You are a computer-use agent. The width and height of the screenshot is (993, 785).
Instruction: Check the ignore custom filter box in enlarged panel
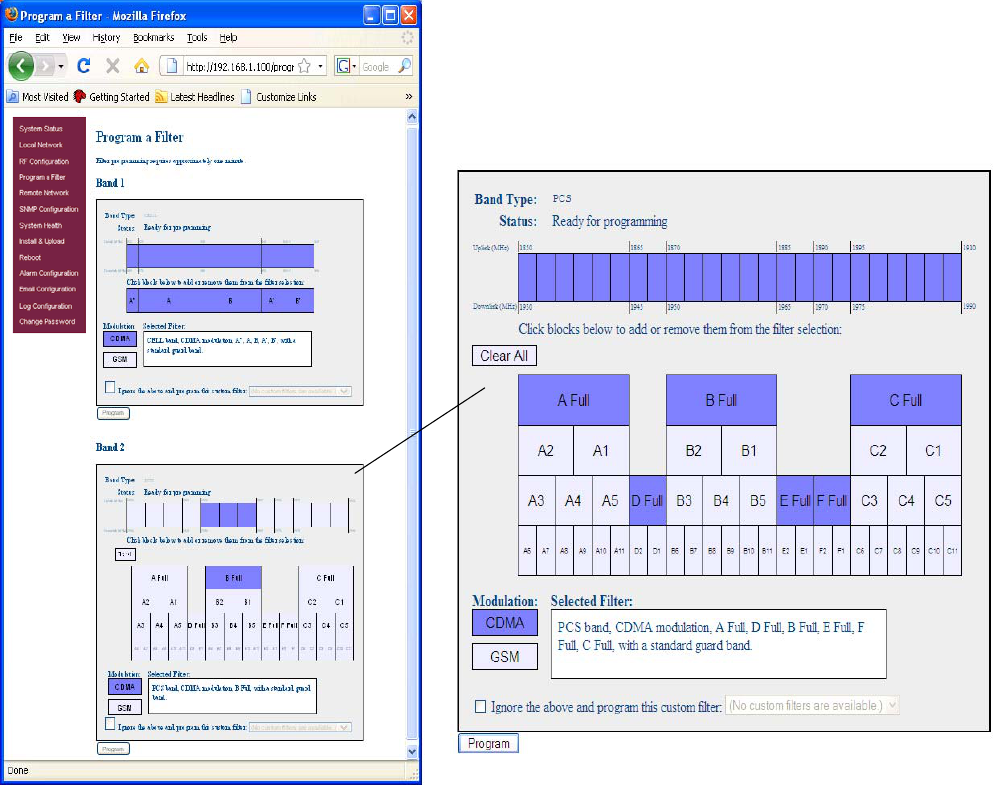coord(481,706)
